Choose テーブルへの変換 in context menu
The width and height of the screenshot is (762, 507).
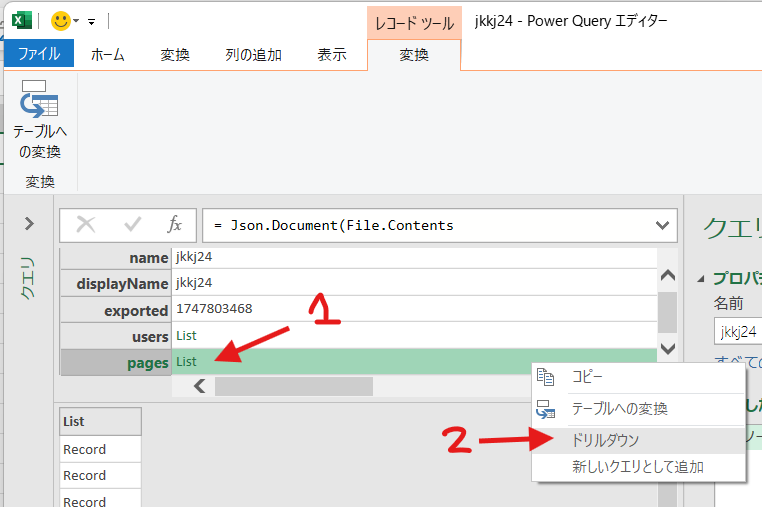coord(639,409)
